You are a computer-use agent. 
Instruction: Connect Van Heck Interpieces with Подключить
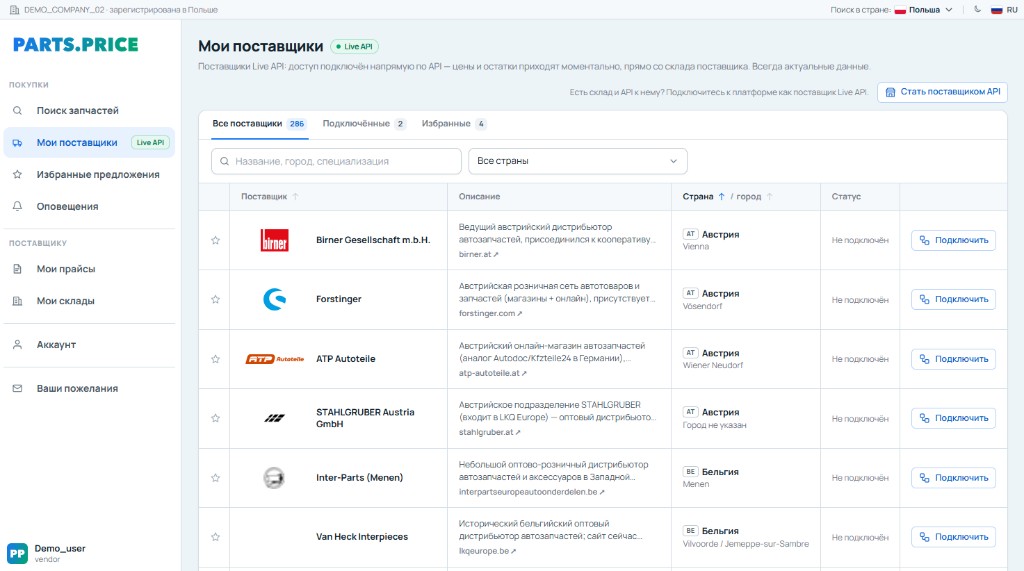(953, 537)
